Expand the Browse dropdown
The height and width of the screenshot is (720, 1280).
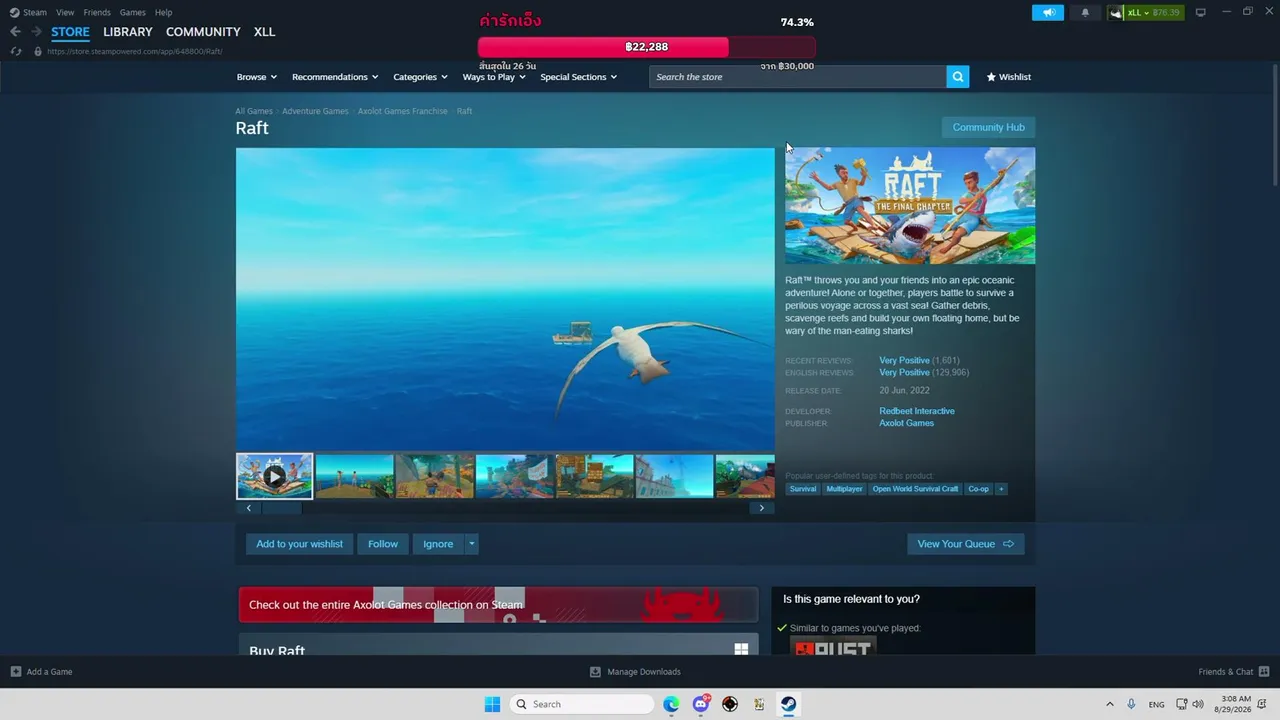pos(257,77)
